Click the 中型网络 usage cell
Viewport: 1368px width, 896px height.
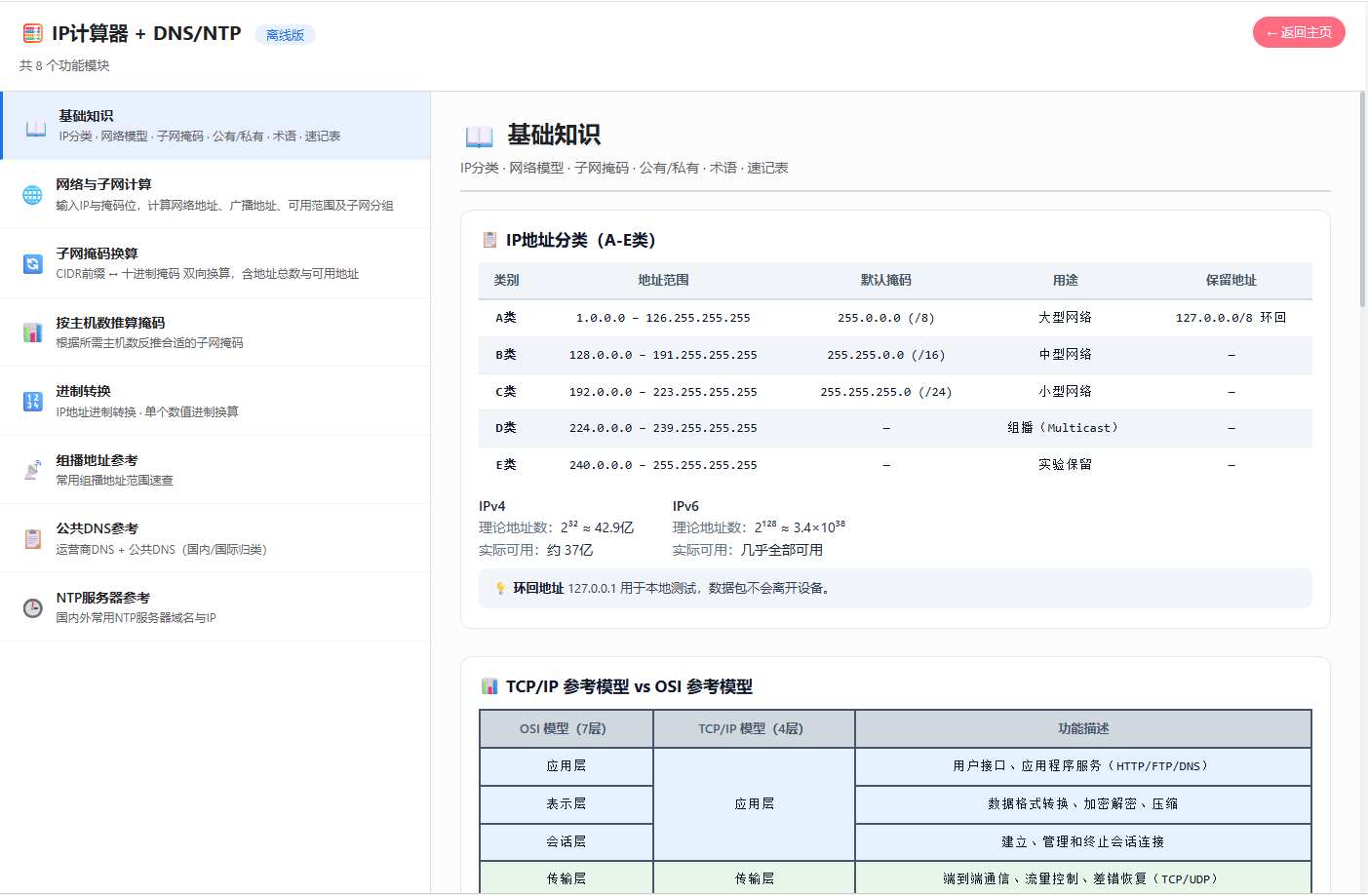1065,355
